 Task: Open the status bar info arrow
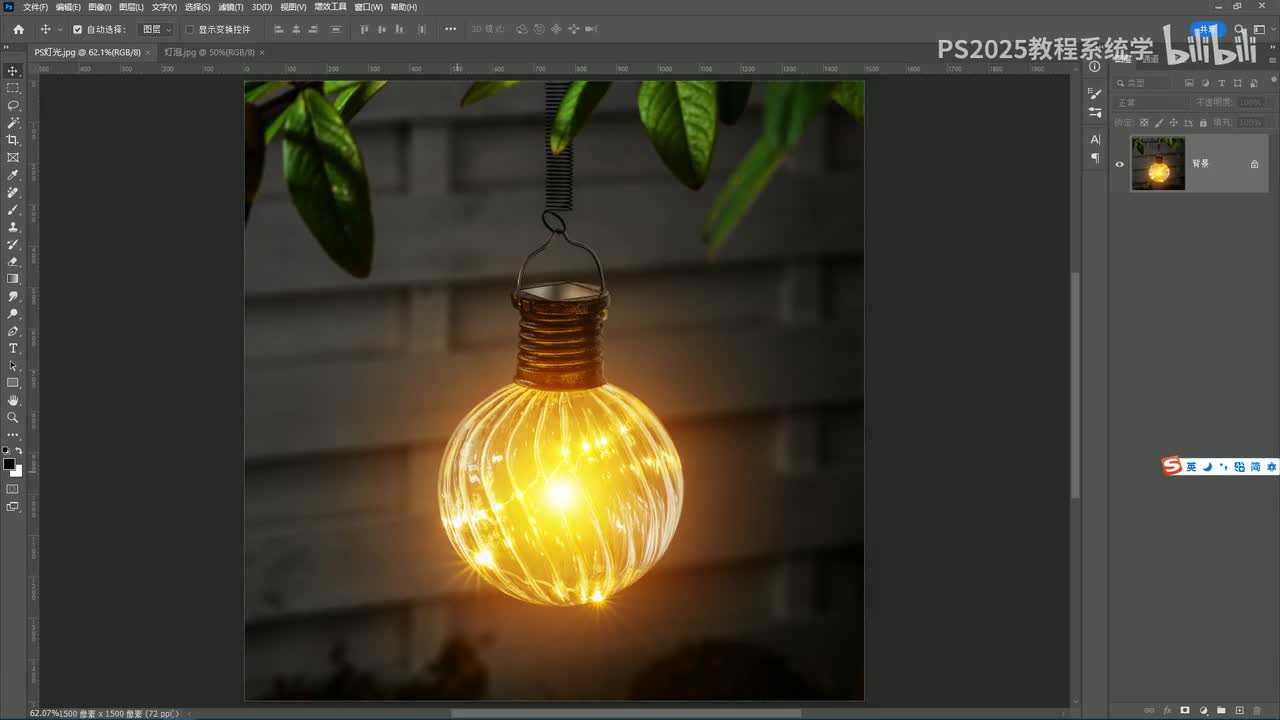coord(178,714)
